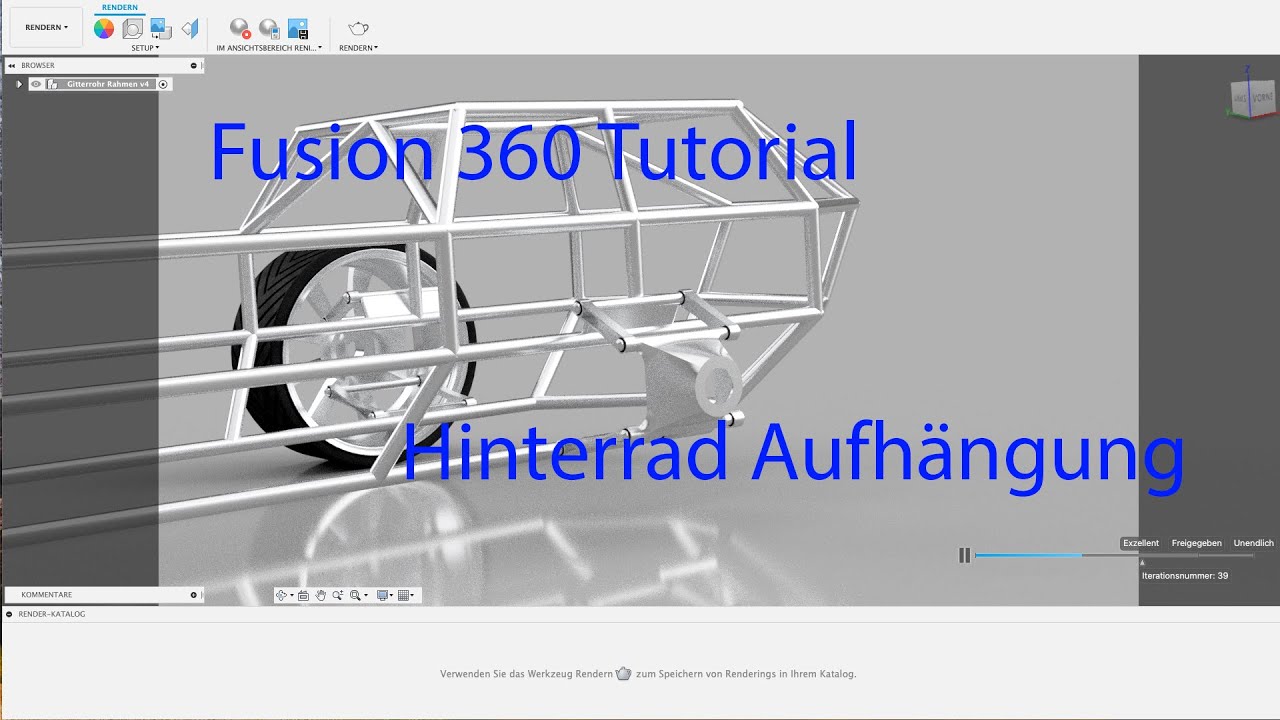Click the teapot Render icon

pyautogui.click(x=358, y=29)
